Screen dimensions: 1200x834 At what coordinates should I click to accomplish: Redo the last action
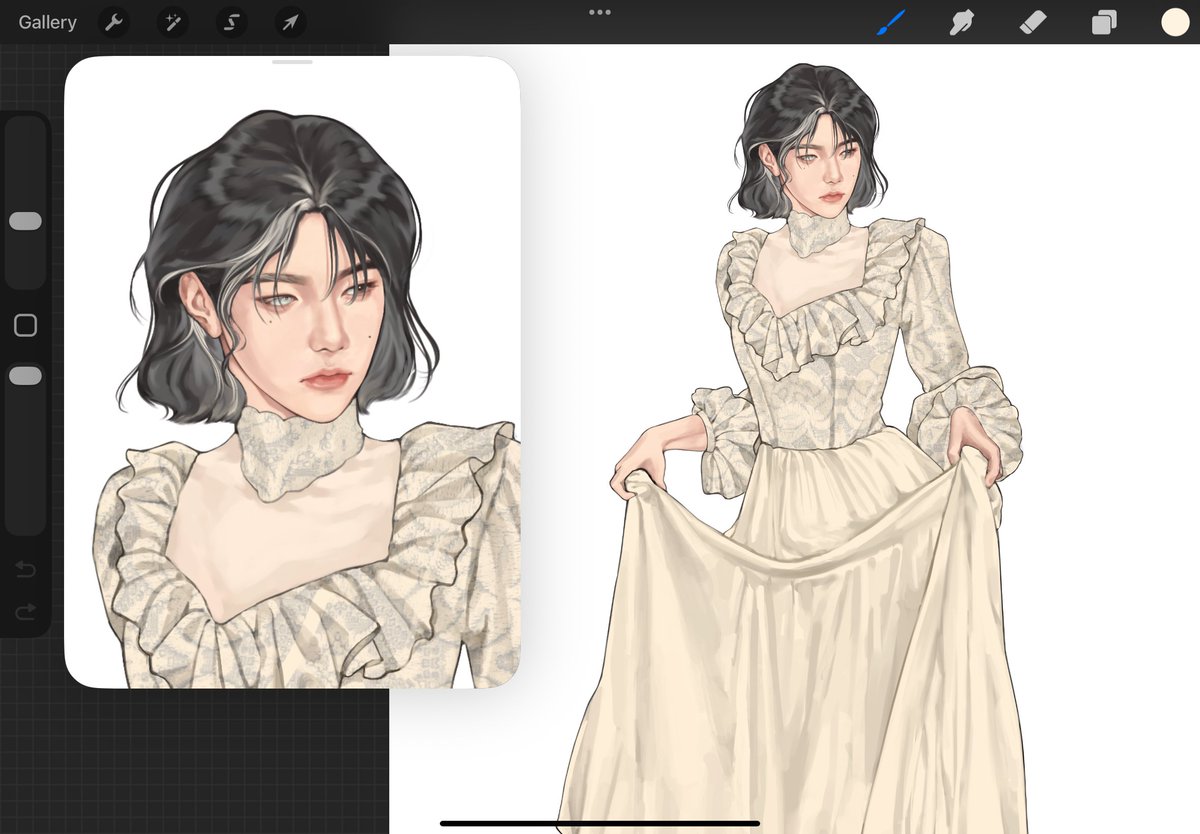click(x=25, y=611)
